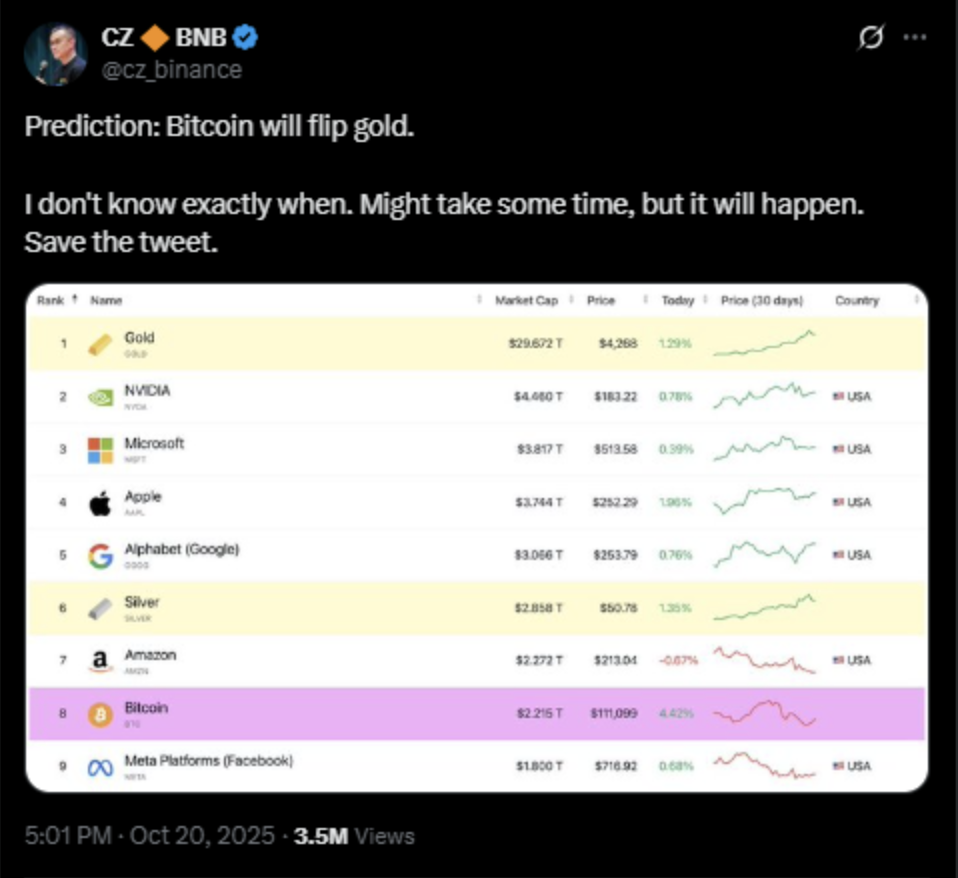The height and width of the screenshot is (878, 958).
Task: Sort by Market Cap column header
Action: point(528,300)
